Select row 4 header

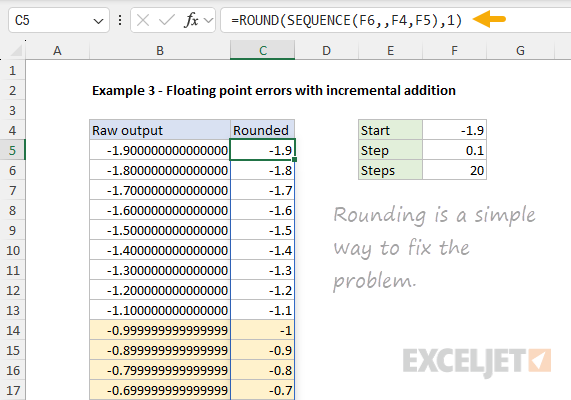point(13,130)
